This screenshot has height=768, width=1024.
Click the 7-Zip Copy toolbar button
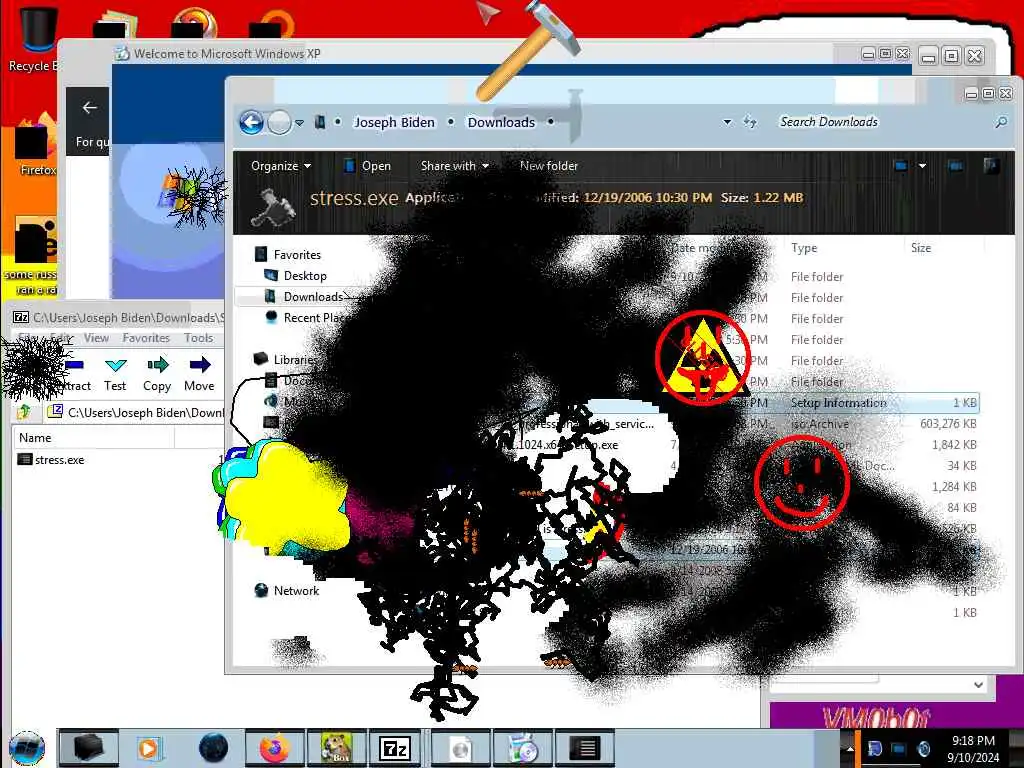point(157,374)
